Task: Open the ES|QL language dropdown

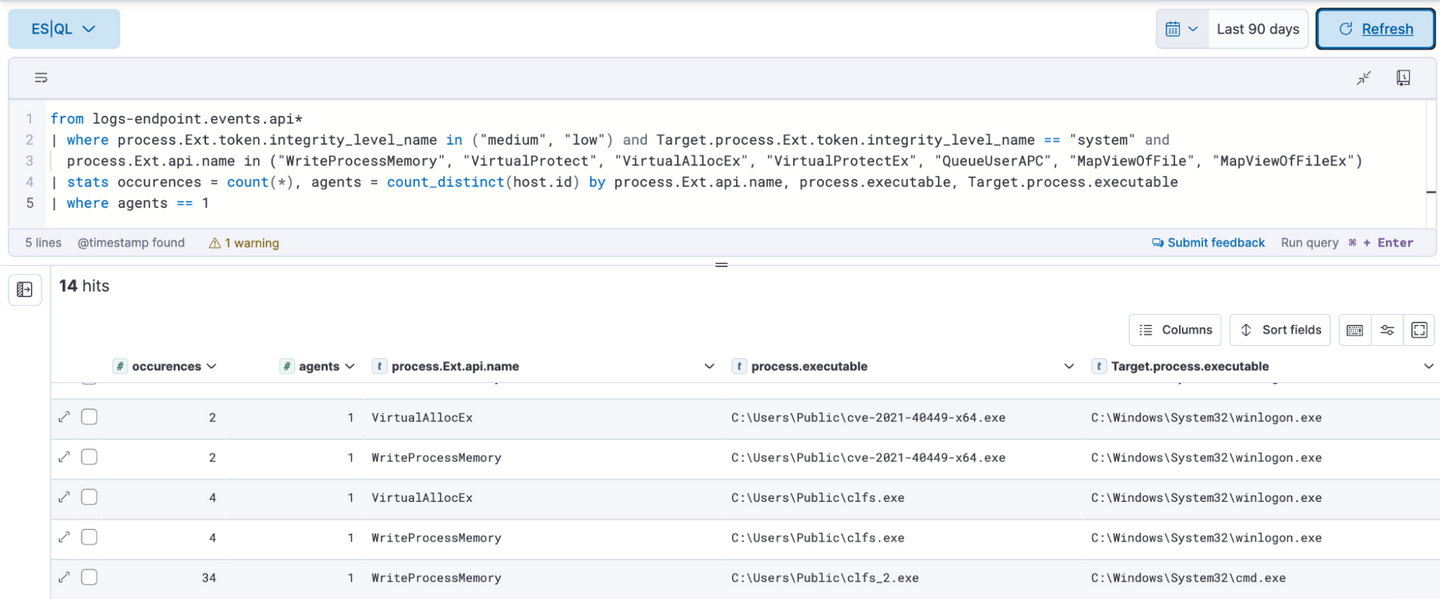Action: (64, 29)
